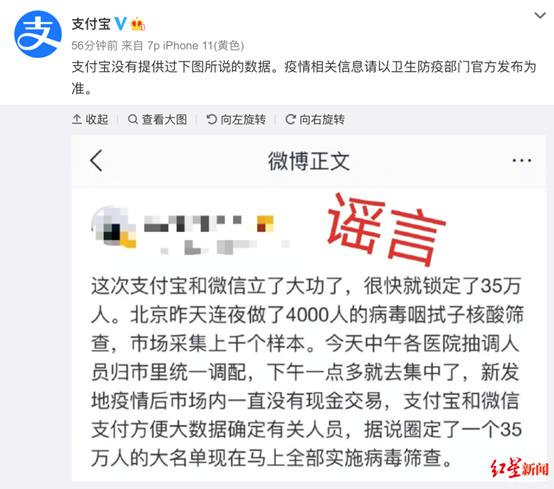Tap the back arrow in 微博正文 header
Viewport: 554px width, 489px height.
96,160
